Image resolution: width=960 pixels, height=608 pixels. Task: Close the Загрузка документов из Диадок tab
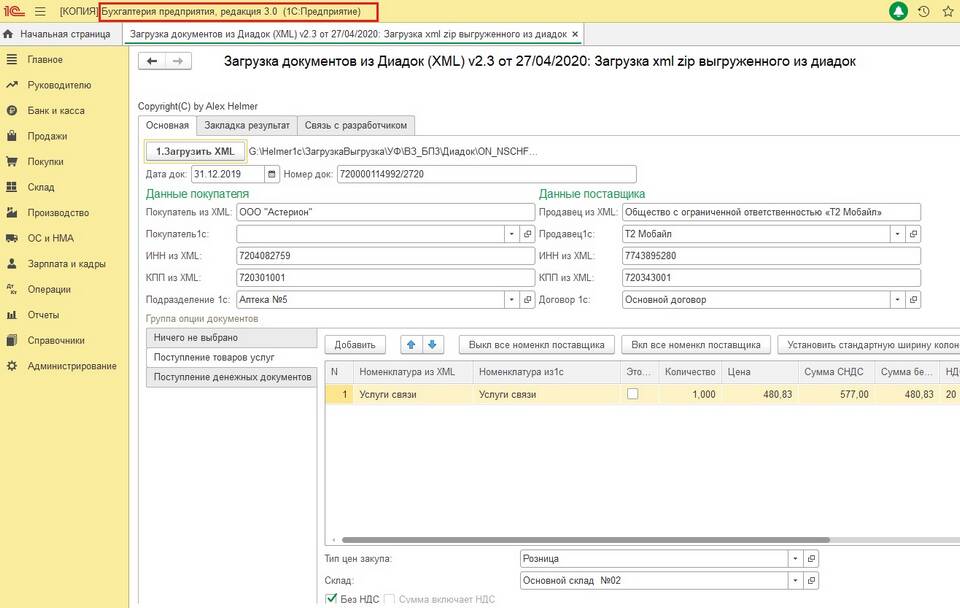(575, 34)
